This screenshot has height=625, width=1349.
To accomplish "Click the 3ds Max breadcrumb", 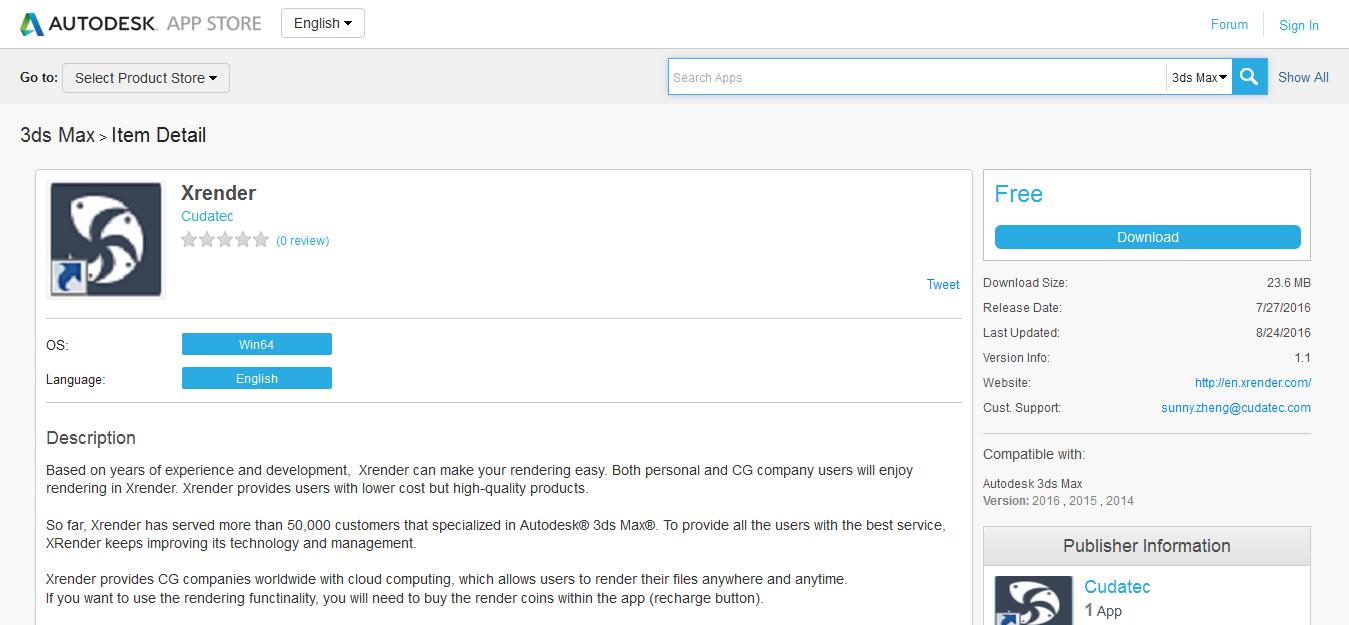I will (57, 135).
